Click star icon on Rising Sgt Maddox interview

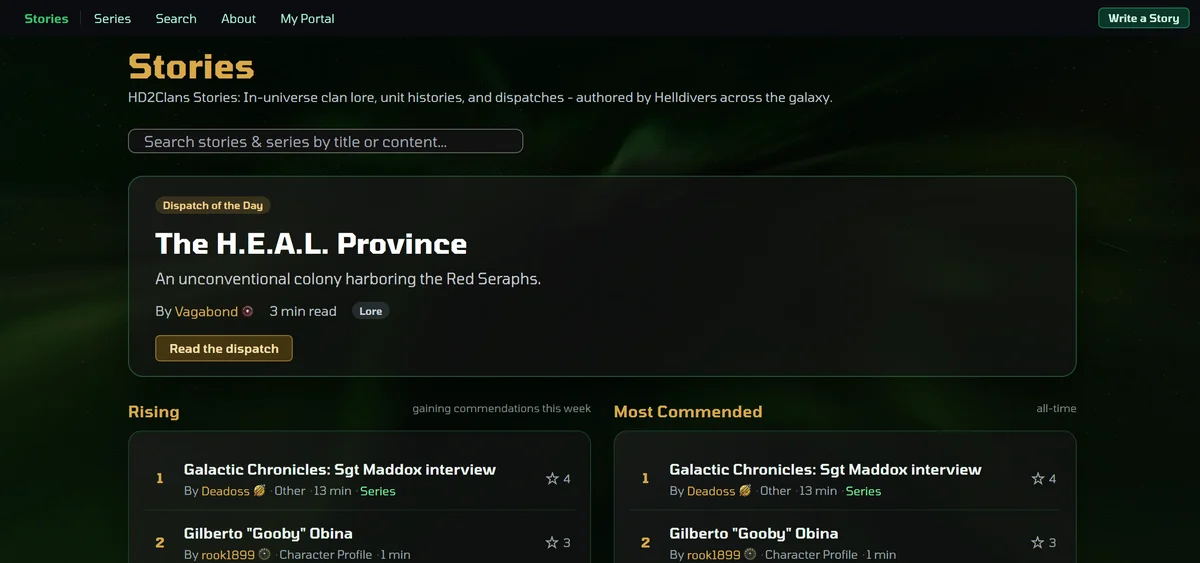(552, 479)
